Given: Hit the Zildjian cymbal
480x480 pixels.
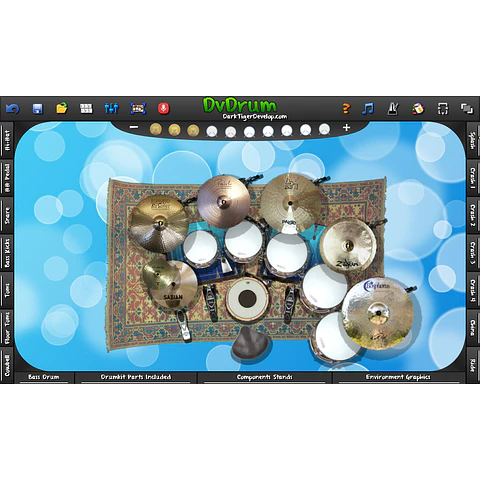Looking at the screenshot, I should (348, 245).
